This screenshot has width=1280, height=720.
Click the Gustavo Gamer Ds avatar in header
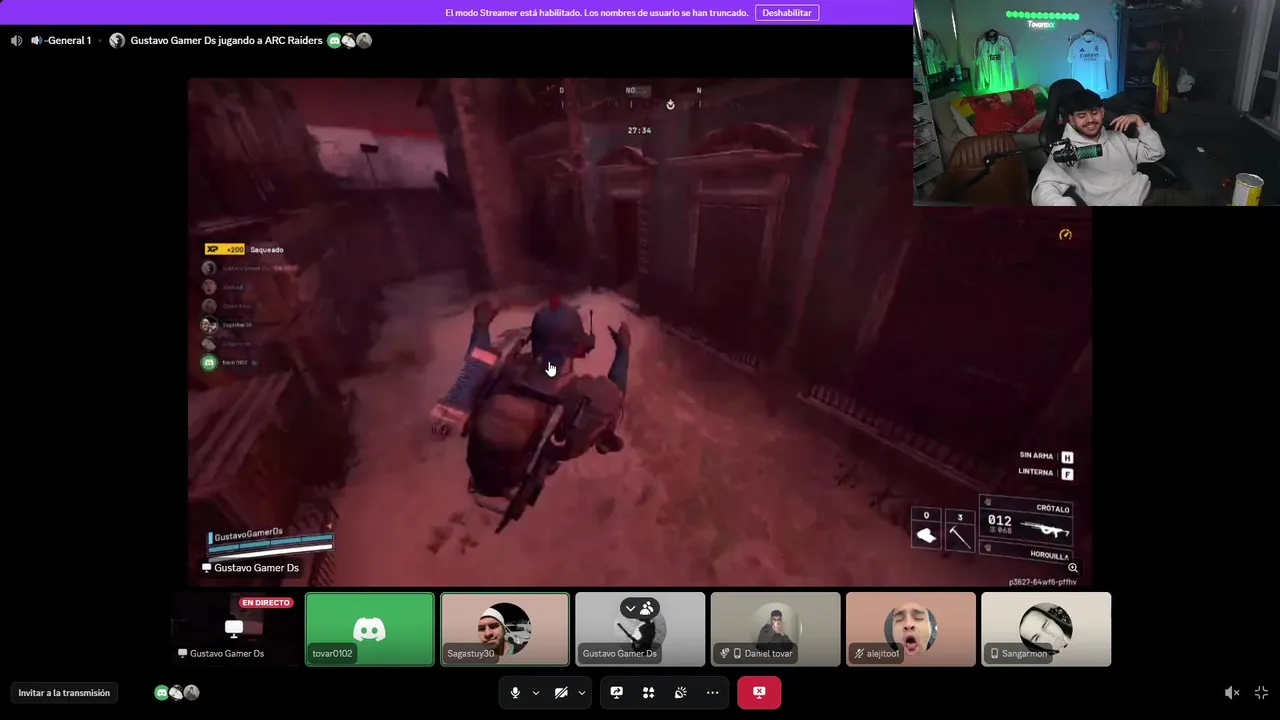tap(117, 41)
